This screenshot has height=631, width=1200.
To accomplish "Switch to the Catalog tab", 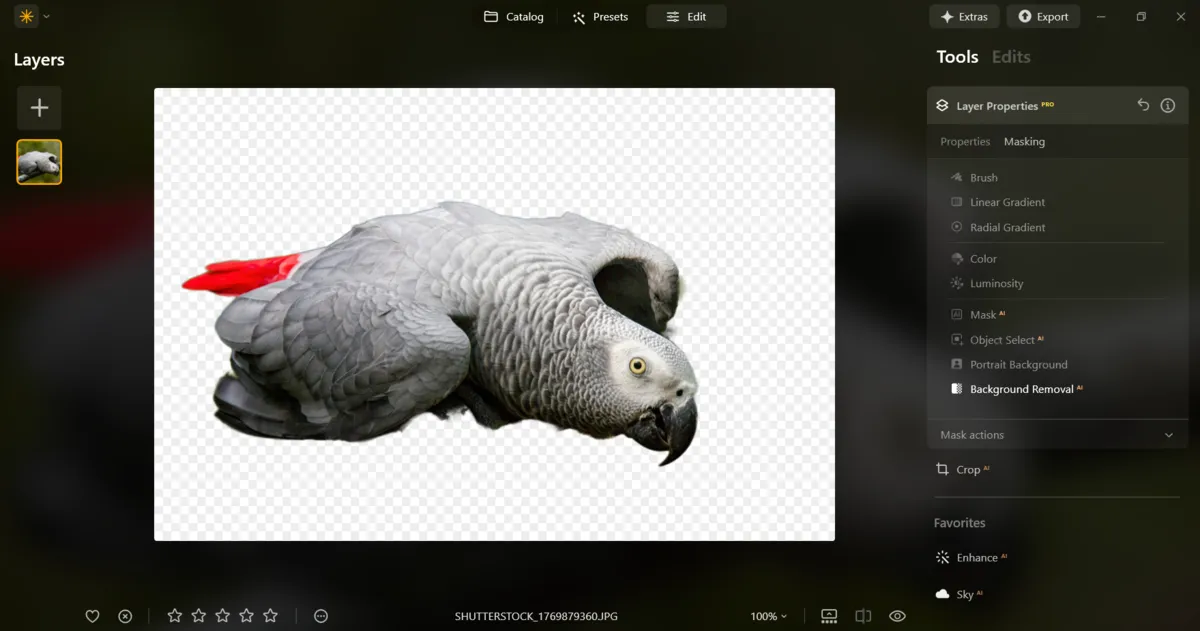I will [514, 17].
